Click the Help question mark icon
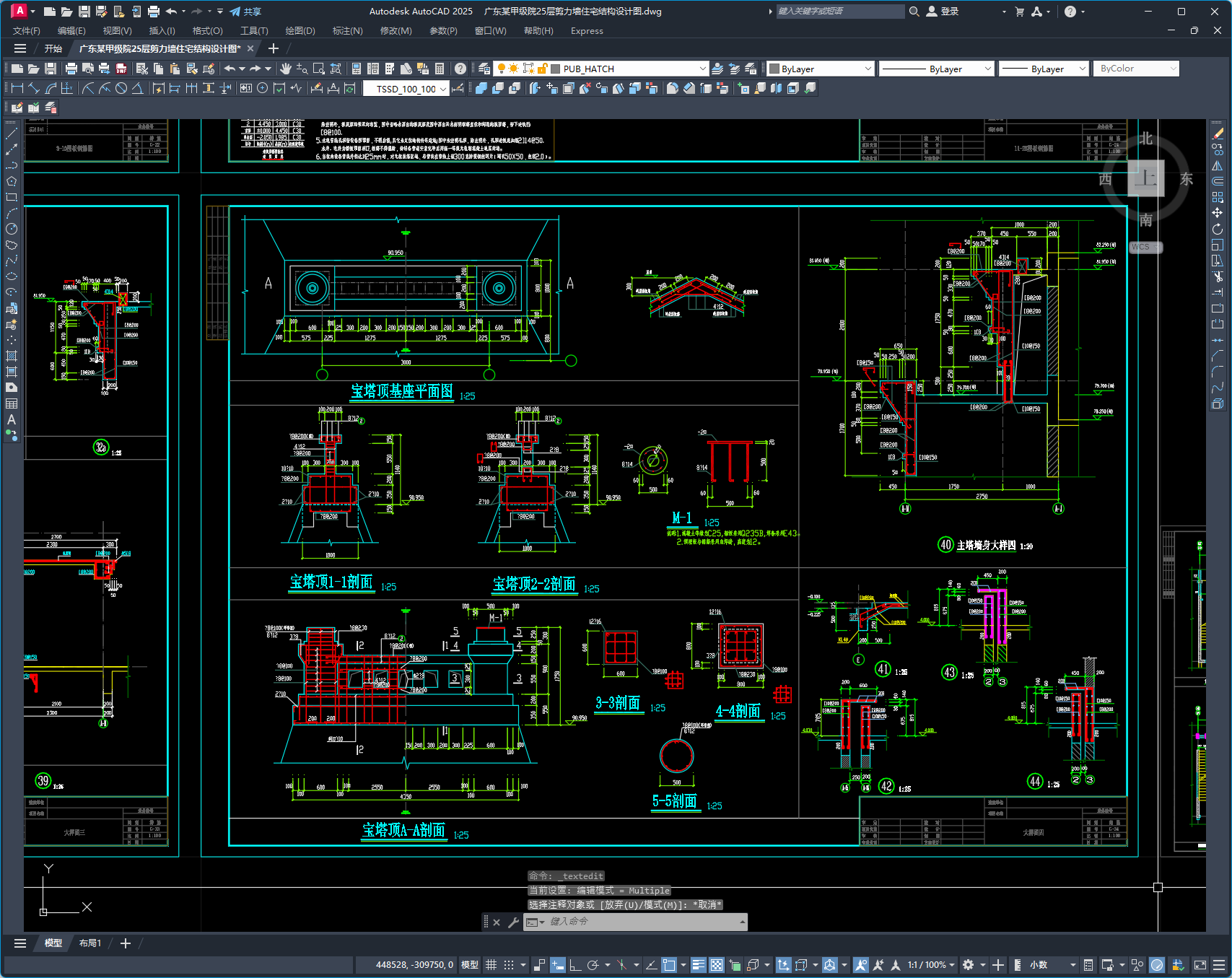 pos(460,69)
